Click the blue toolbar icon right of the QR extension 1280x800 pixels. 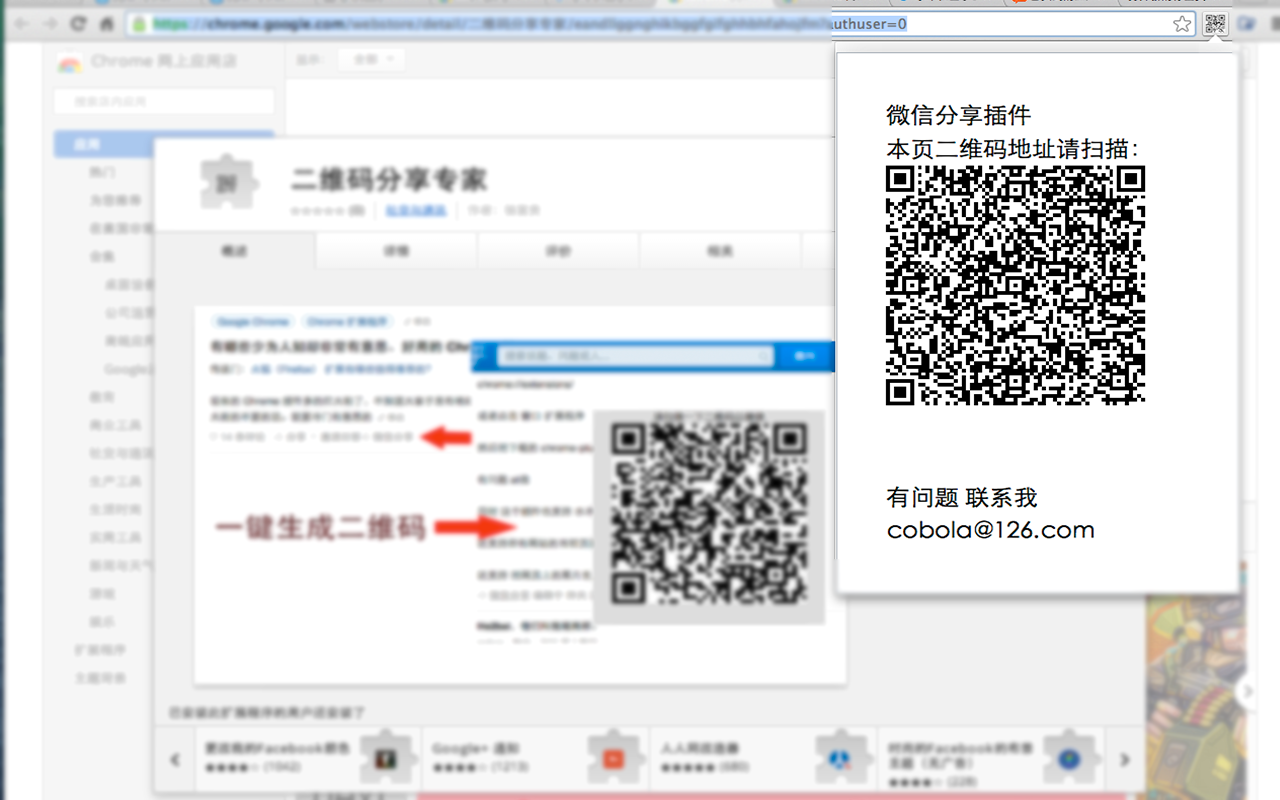pyautogui.click(x=1246, y=24)
